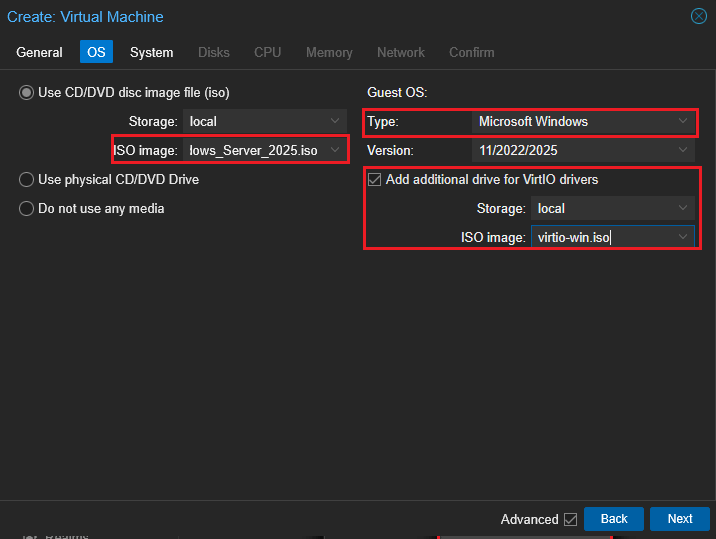Toggle the Advanced checkbox
Screen dimensions: 716x539
coord(570,519)
